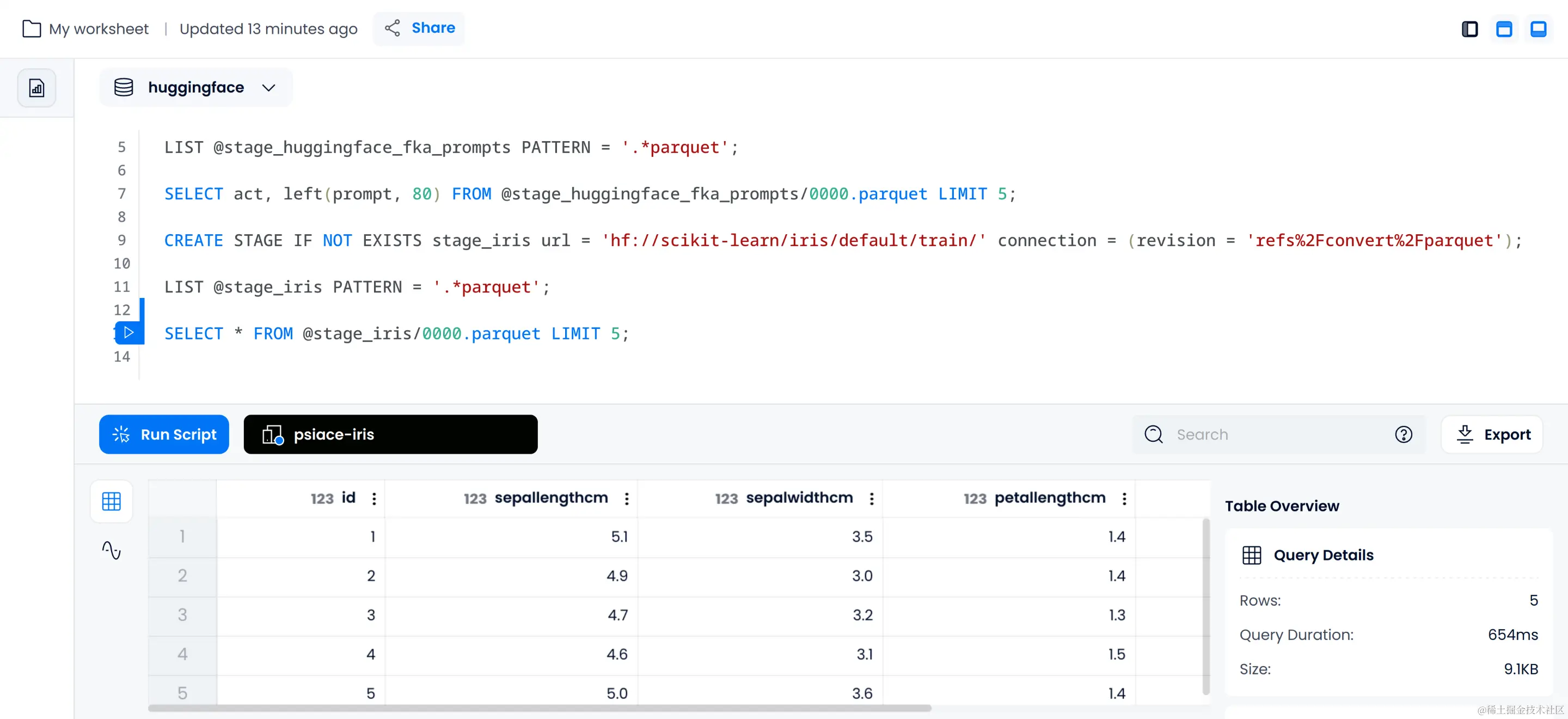The width and height of the screenshot is (1568, 719).
Task: Click the run query arrow beside line 13
Action: [128, 332]
